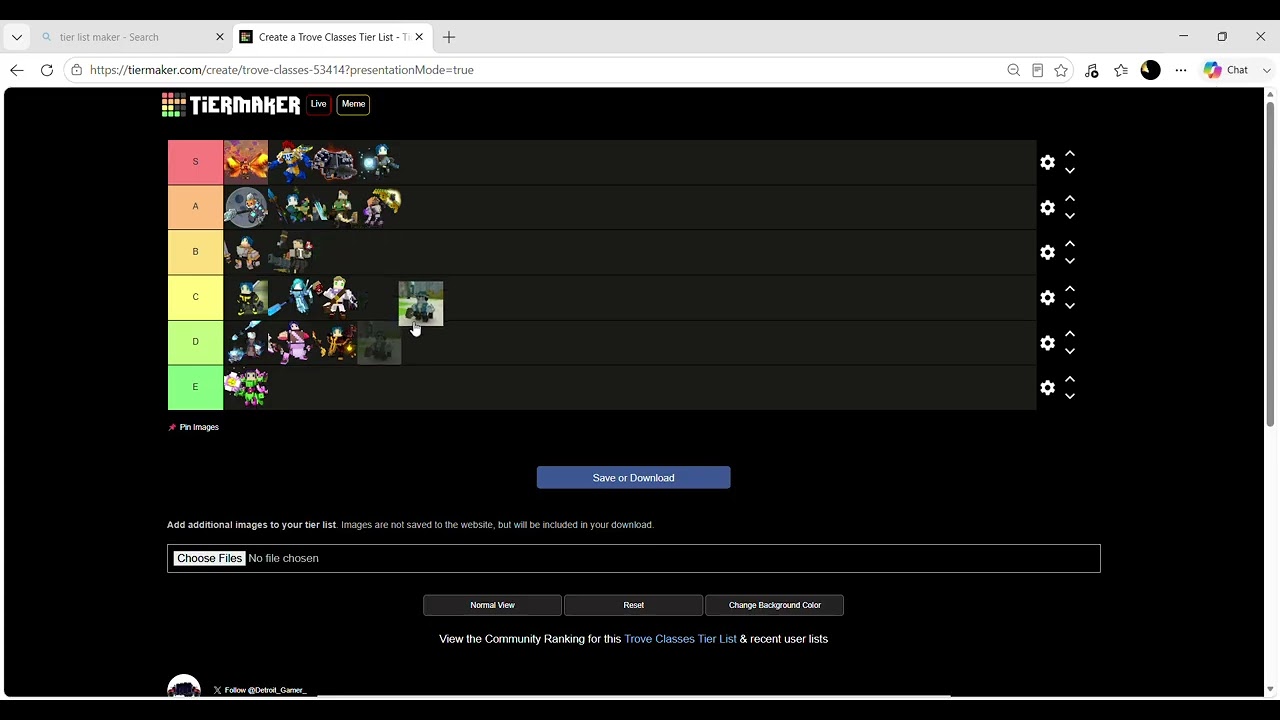Image resolution: width=1280 pixels, height=720 pixels.
Task: Open the Meme badge link
Action: pyautogui.click(x=353, y=104)
